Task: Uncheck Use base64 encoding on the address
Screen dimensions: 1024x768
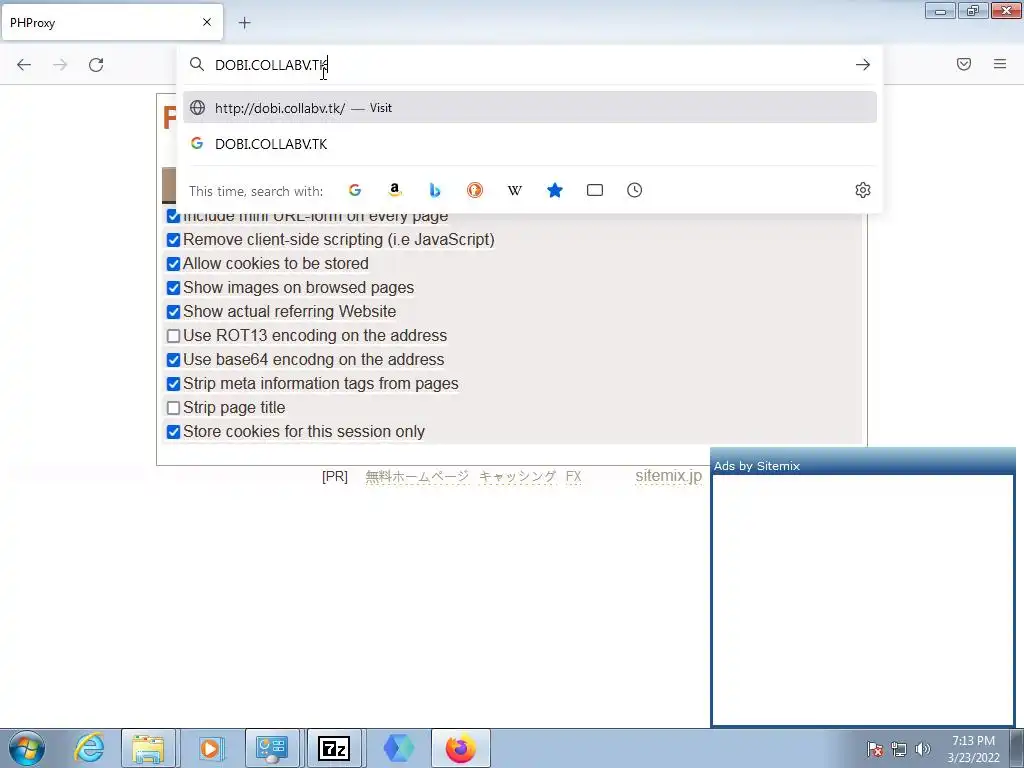Action: [173, 360]
